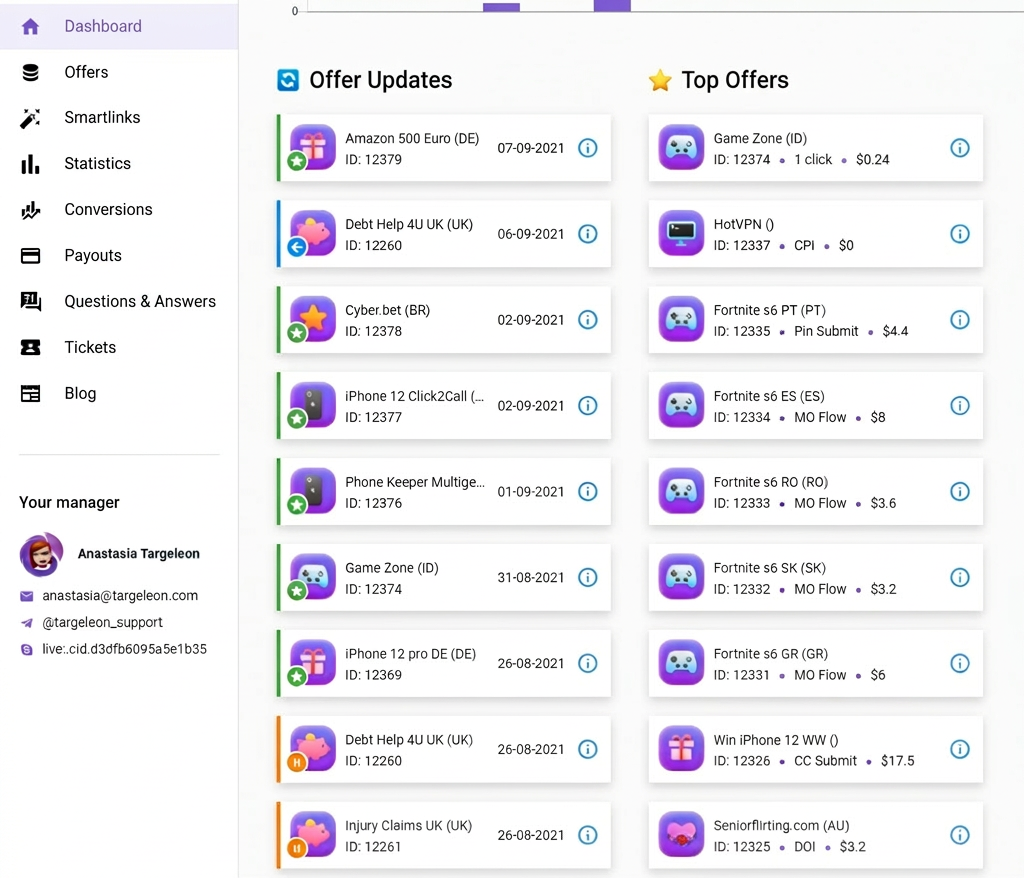Open info icon for Cyber.bet (BR)
This screenshot has width=1024, height=878.
tap(588, 320)
